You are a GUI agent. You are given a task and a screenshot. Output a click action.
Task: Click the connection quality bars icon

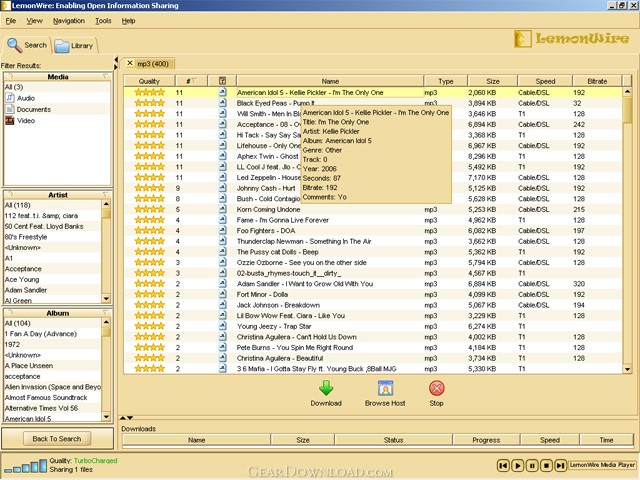pyautogui.click(x=25, y=467)
